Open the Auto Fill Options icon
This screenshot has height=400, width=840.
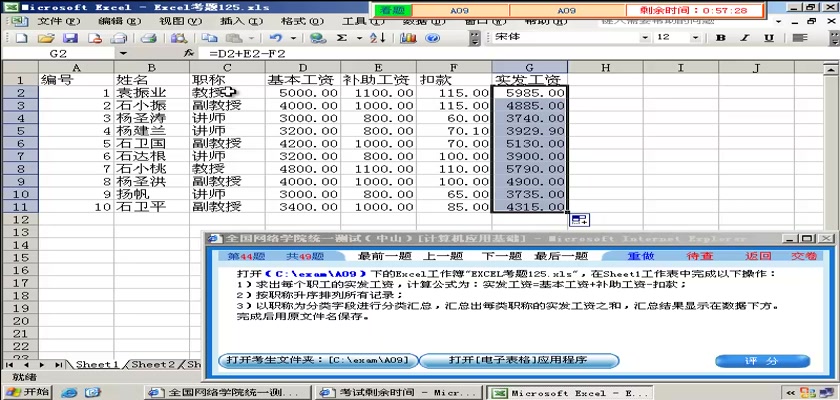580,219
